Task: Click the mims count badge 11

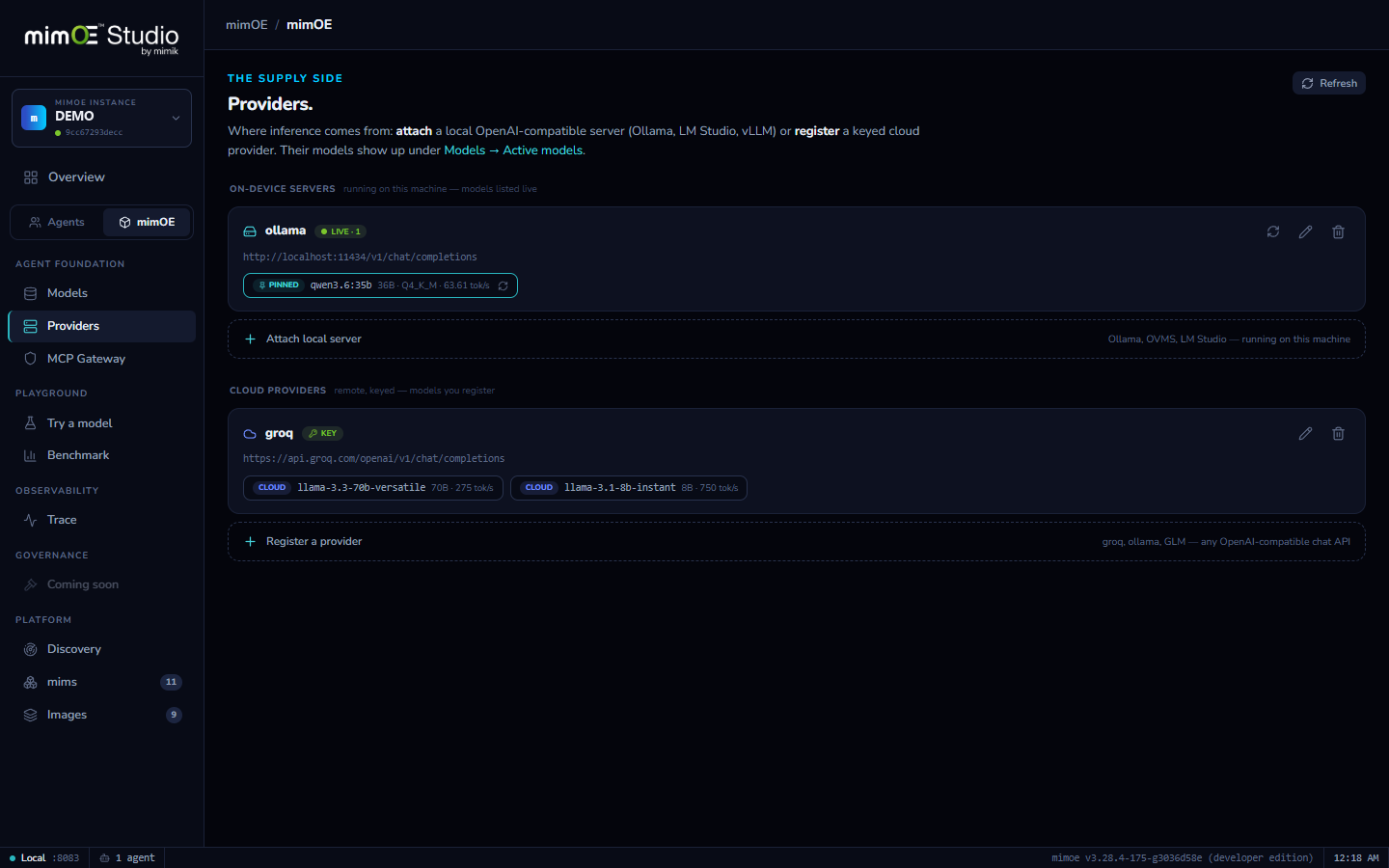Action: pos(171,682)
